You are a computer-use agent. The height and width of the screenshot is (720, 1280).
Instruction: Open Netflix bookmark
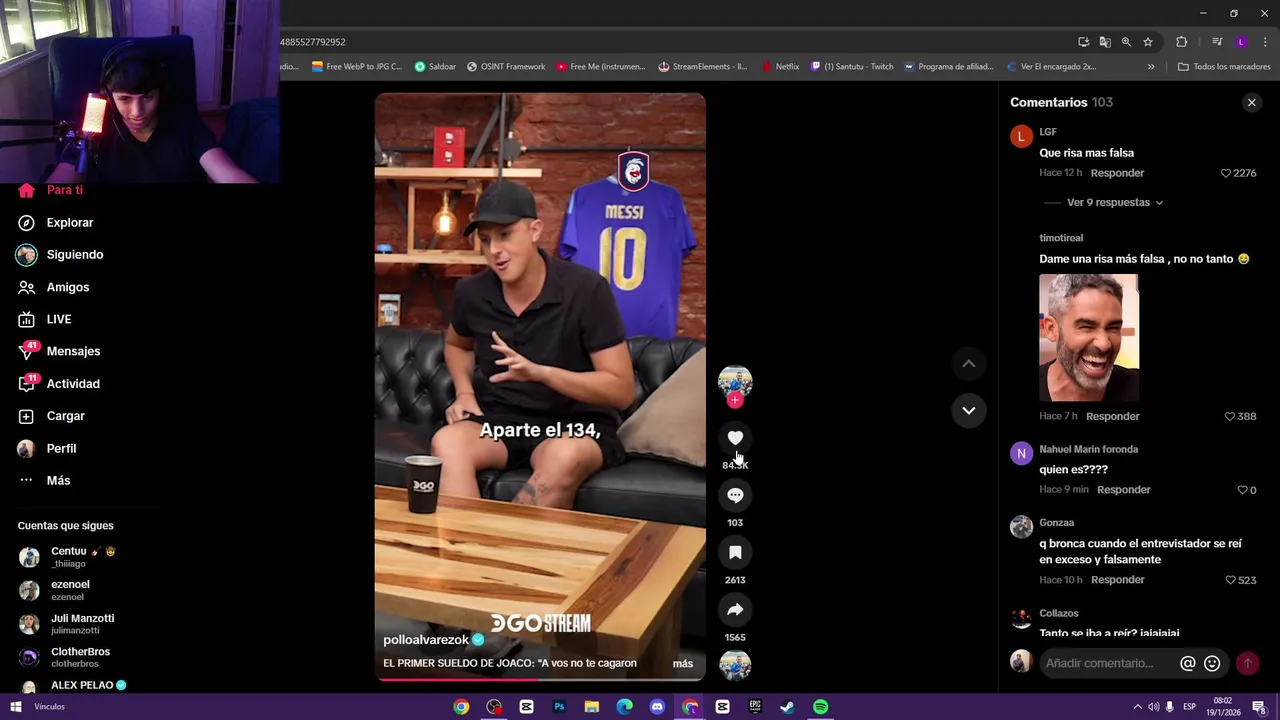[x=780, y=67]
